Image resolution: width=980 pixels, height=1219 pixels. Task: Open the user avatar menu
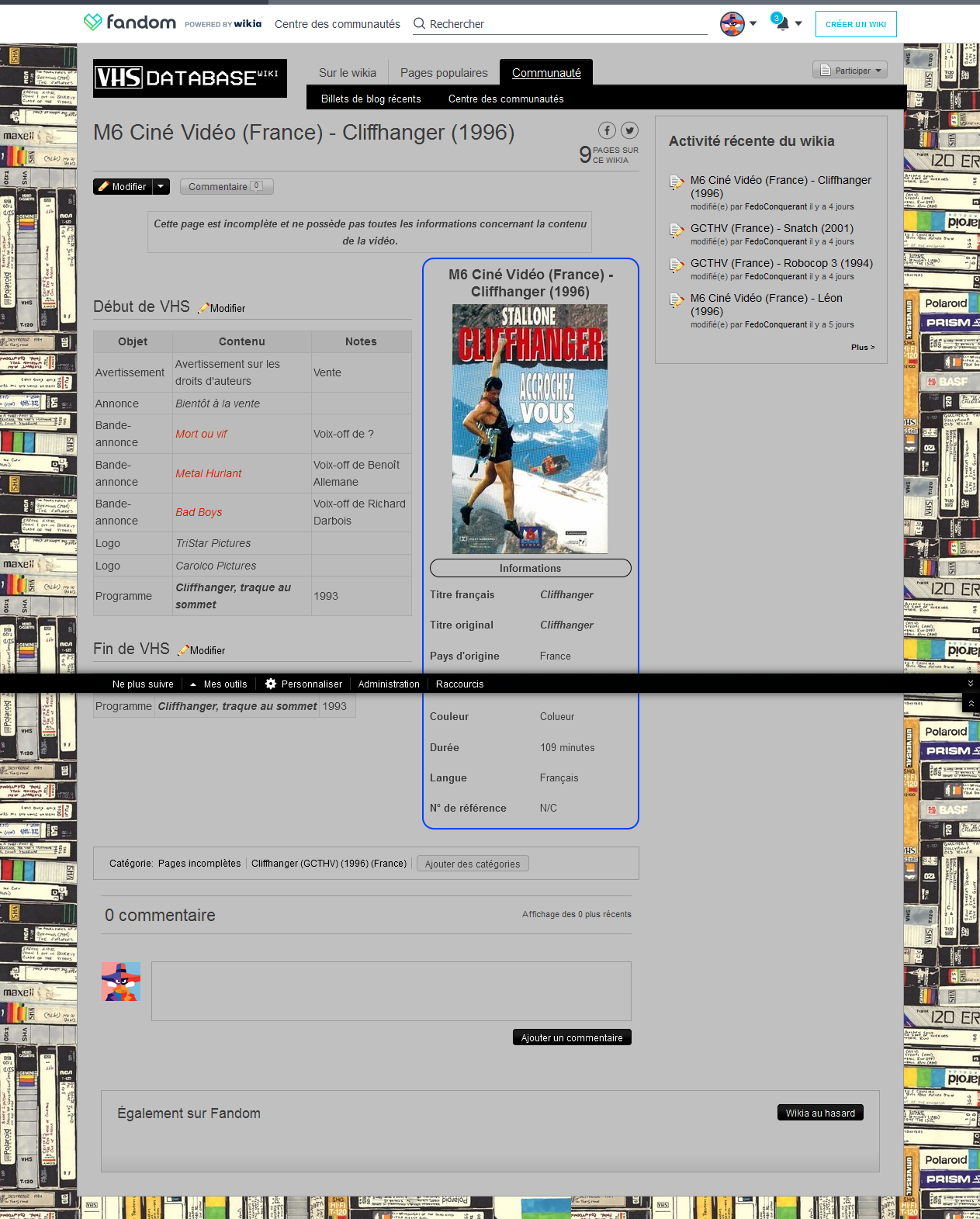[x=732, y=24]
